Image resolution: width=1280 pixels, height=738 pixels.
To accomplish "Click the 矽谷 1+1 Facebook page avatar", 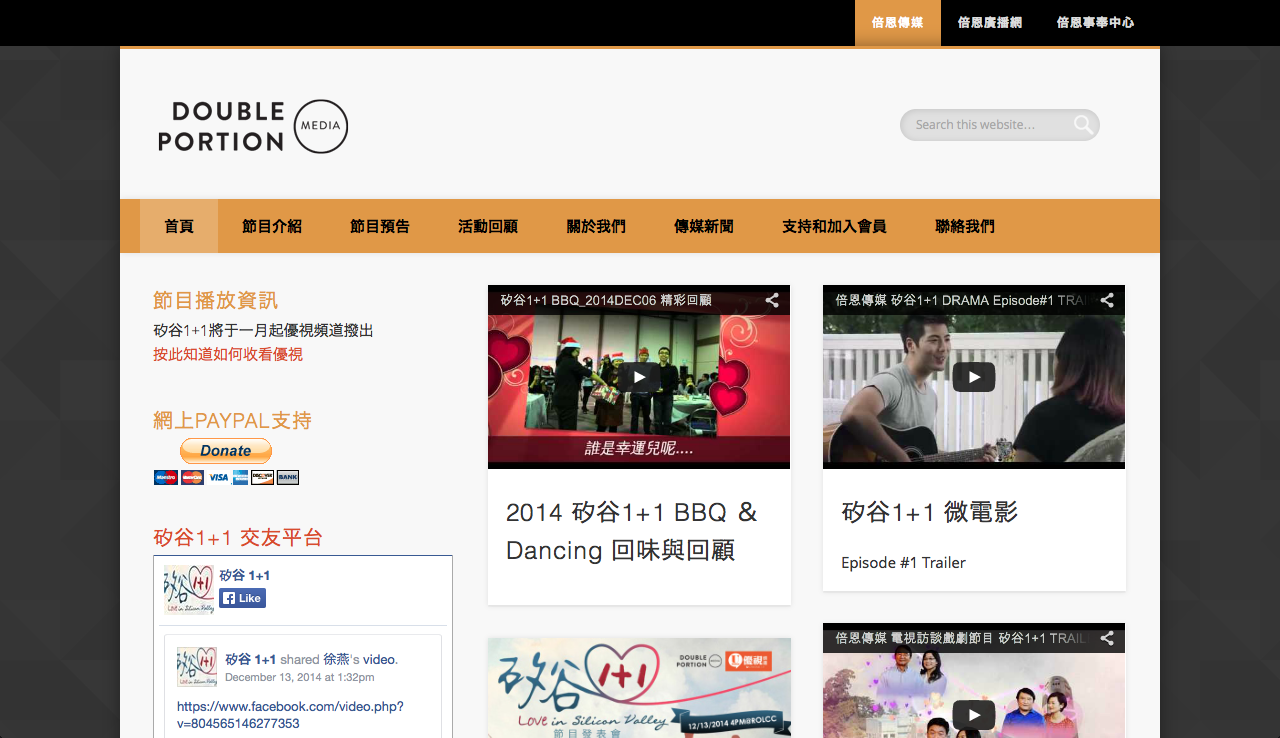I will tap(189, 590).
